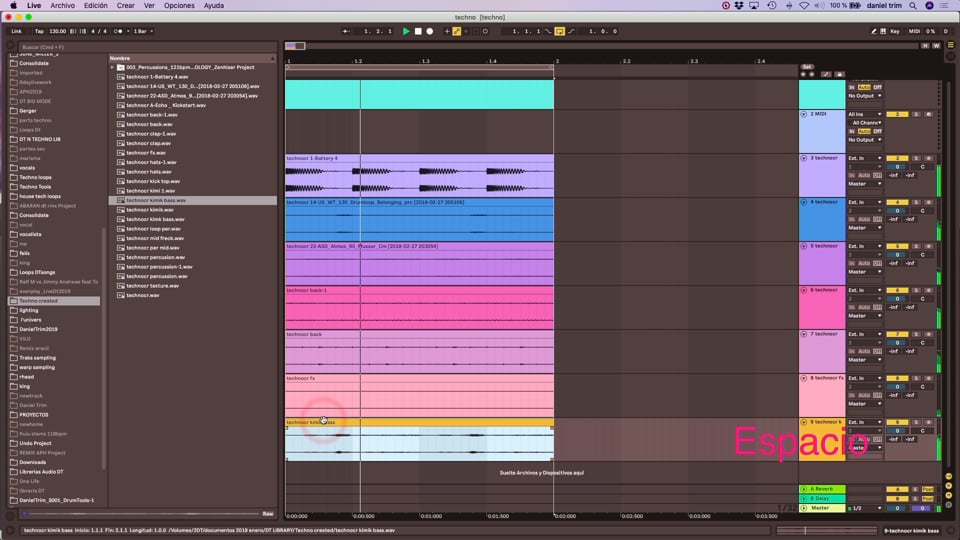Click the Stop button in transport
Image resolution: width=960 pixels, height=540 pixels.
coord(418,31)
